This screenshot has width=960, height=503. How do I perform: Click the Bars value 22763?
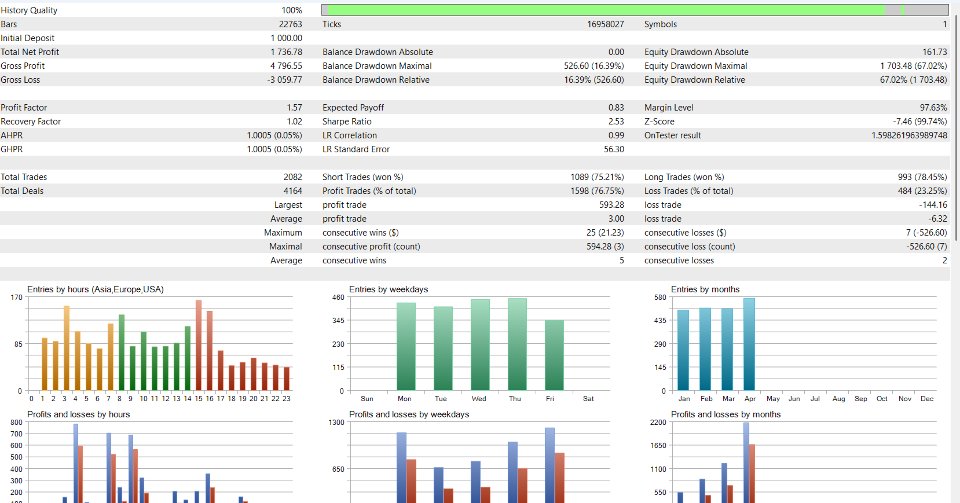[x=290, y=24]
